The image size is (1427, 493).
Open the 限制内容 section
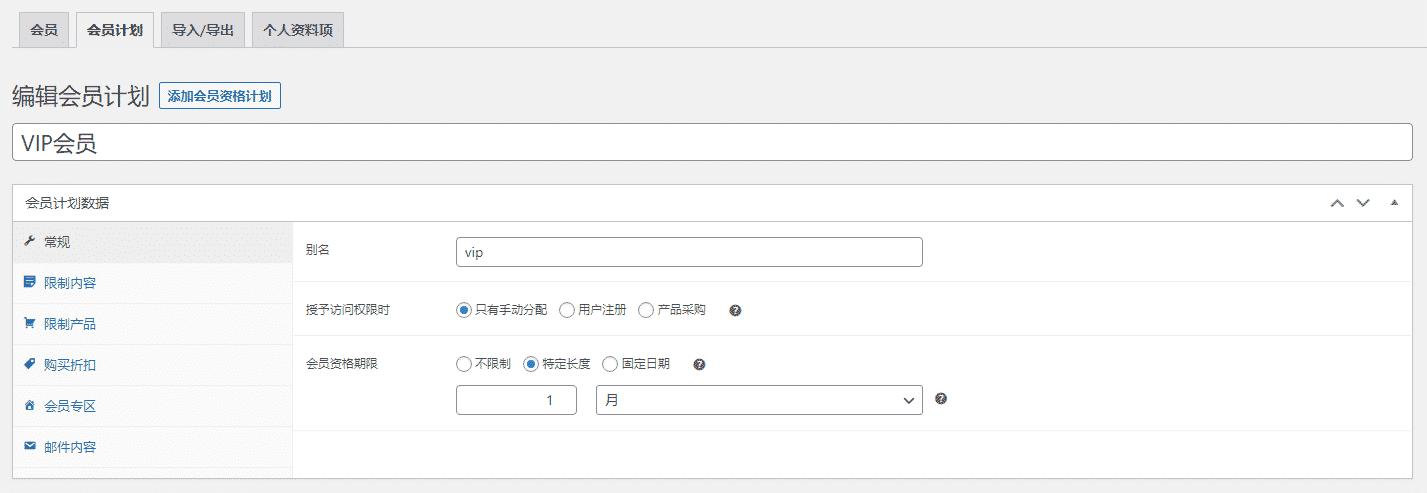click(152, 283)
